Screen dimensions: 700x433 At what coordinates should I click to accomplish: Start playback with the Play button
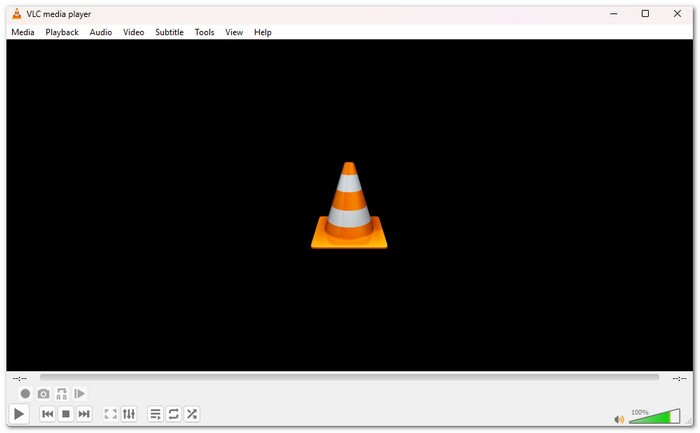[19, 414]
